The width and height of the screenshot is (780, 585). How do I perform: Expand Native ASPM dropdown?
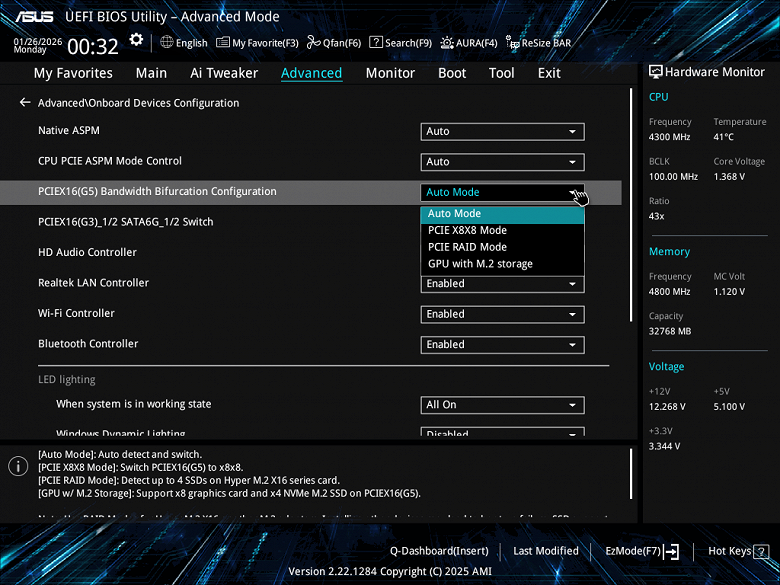click(502, 131)
